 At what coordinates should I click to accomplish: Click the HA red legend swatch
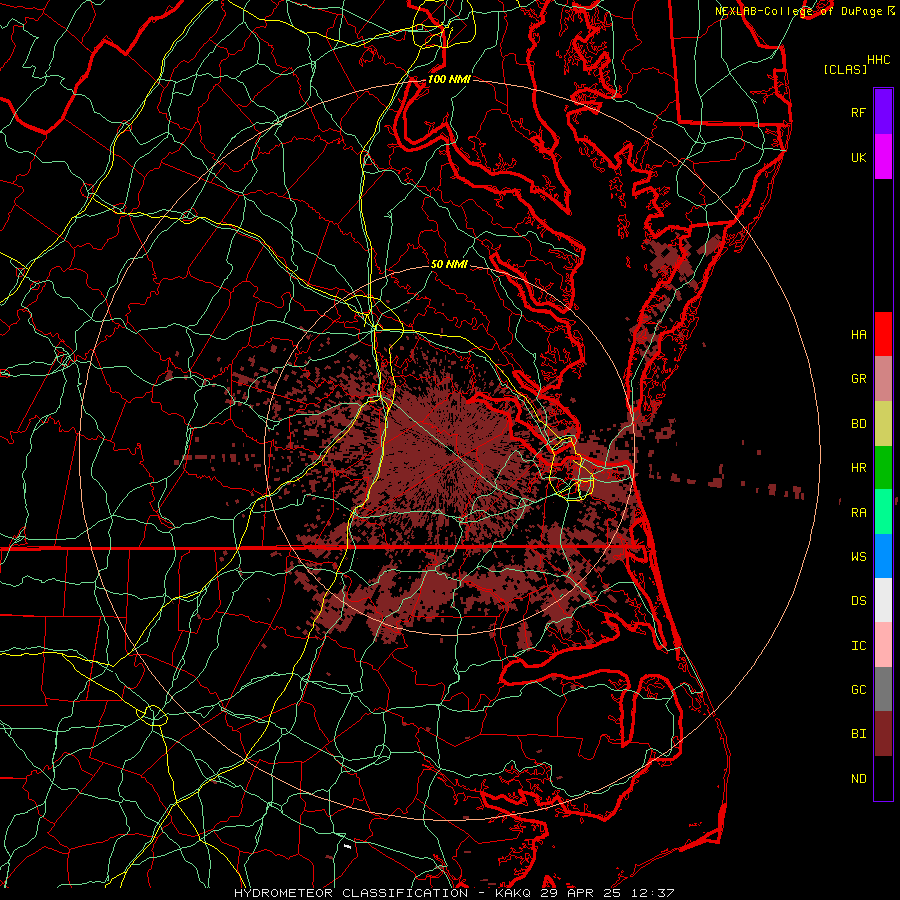tap(883, 334)
